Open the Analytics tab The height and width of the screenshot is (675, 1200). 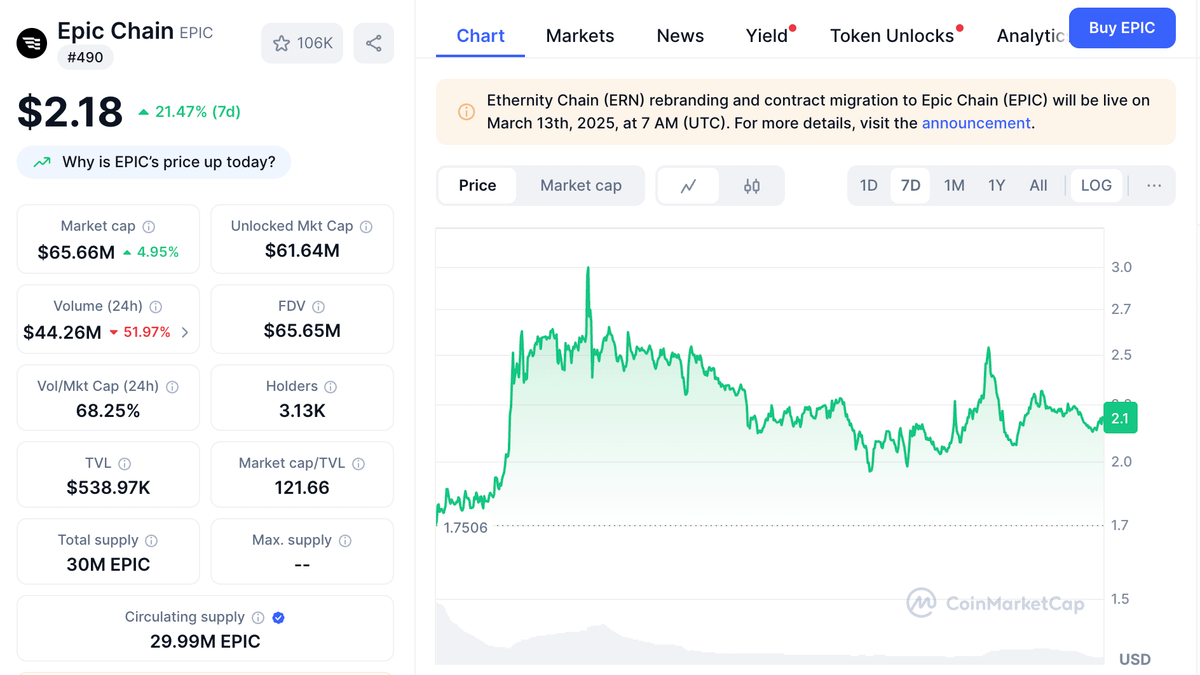pyautogui.click(x=1030, y=36)
